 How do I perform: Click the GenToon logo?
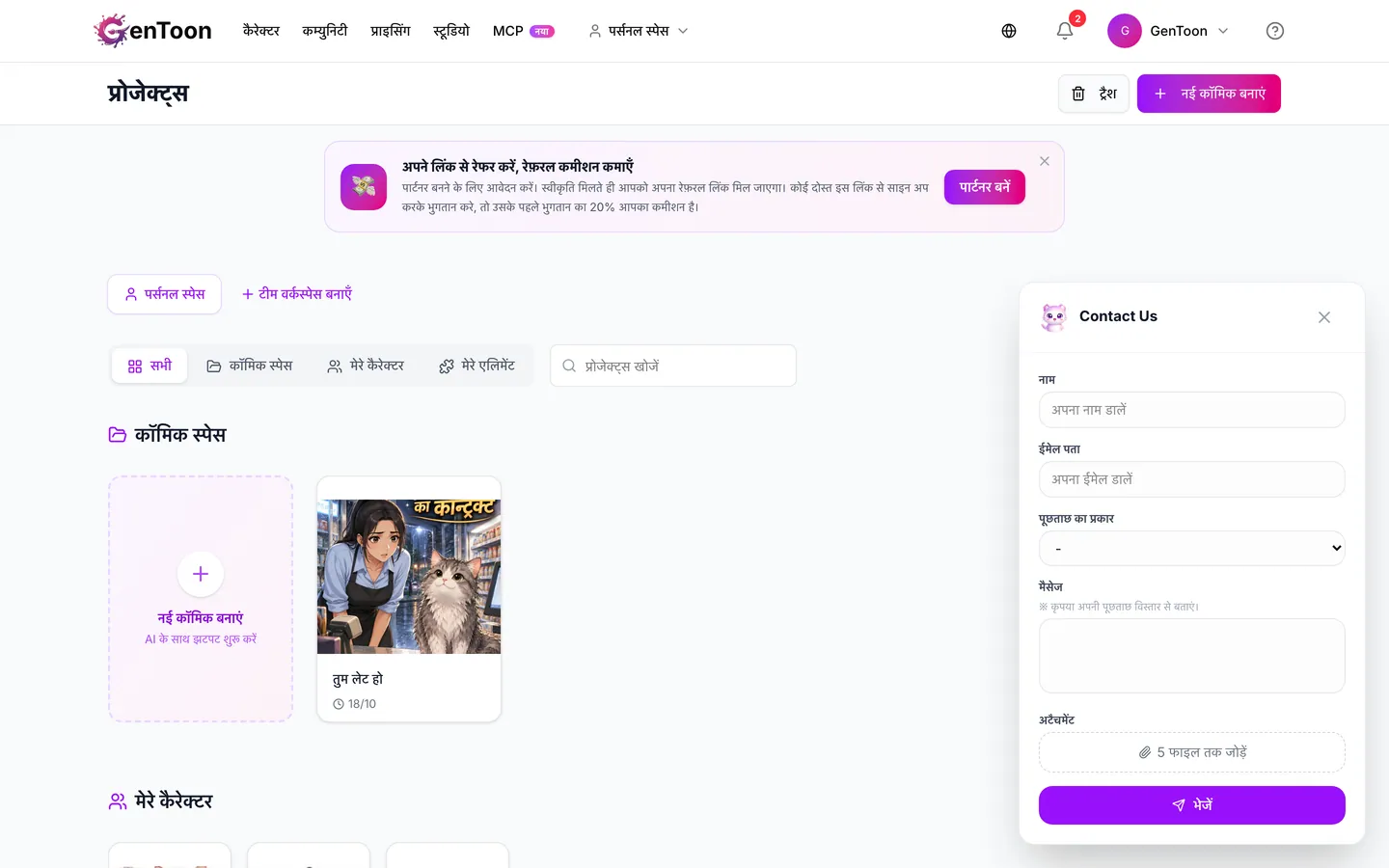pyautogui.click(x=152, y=31)
